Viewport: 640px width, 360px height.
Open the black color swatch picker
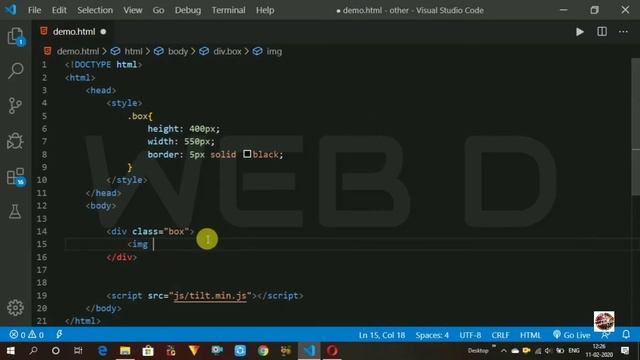[x=247, y=154]
